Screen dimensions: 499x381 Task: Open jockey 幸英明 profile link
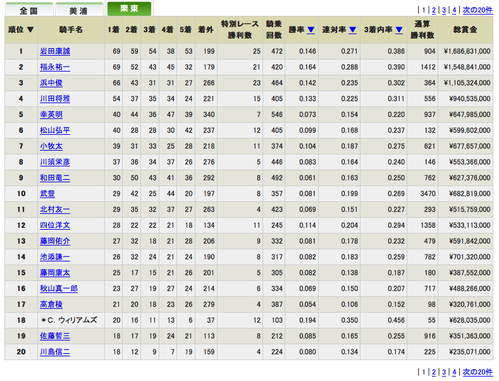[51, 115]
